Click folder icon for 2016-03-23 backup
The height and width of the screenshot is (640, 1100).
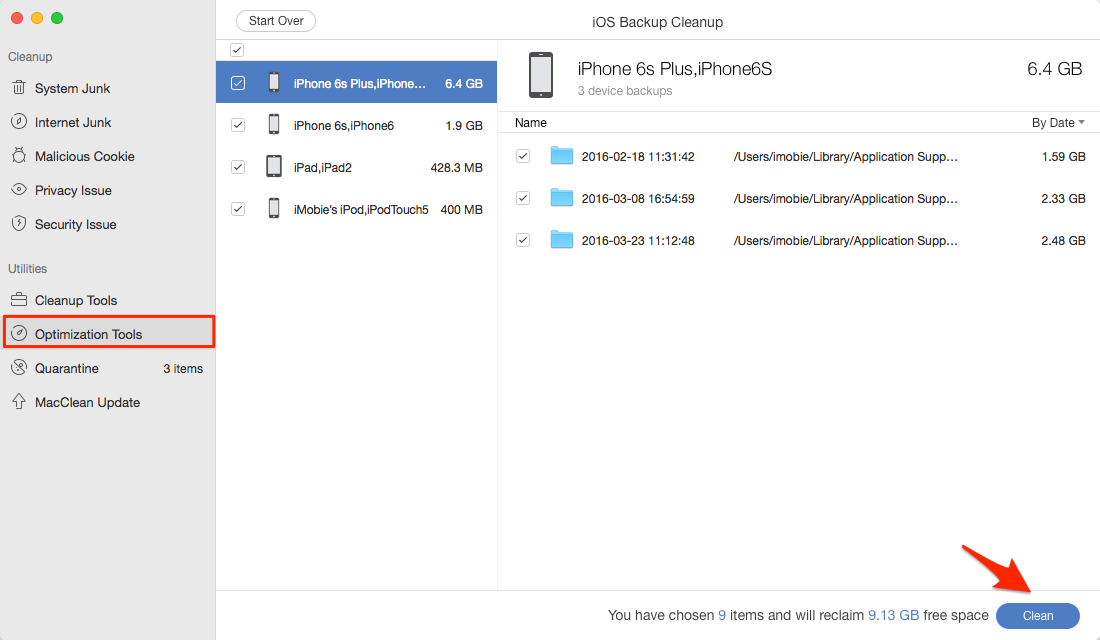pyautogui.click(x=561, y=240)
